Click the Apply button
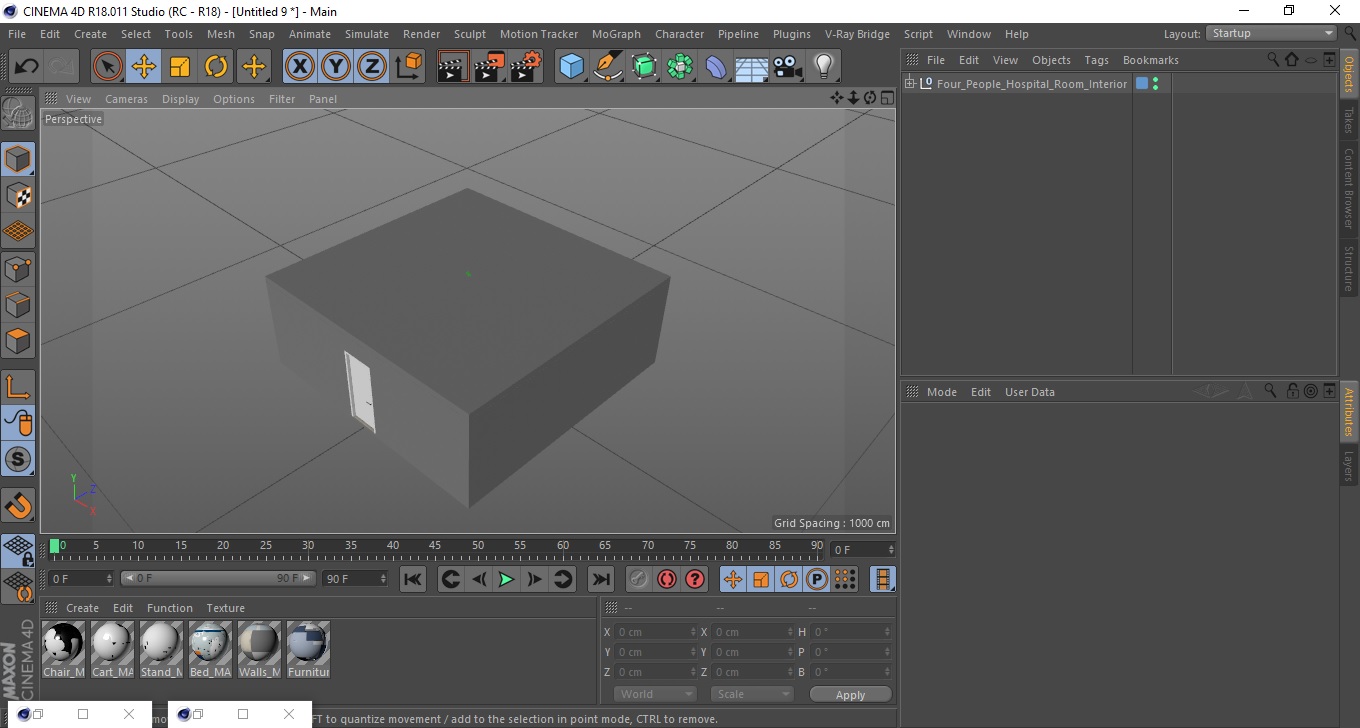1360x728 pixels. (x=850, y=695)
